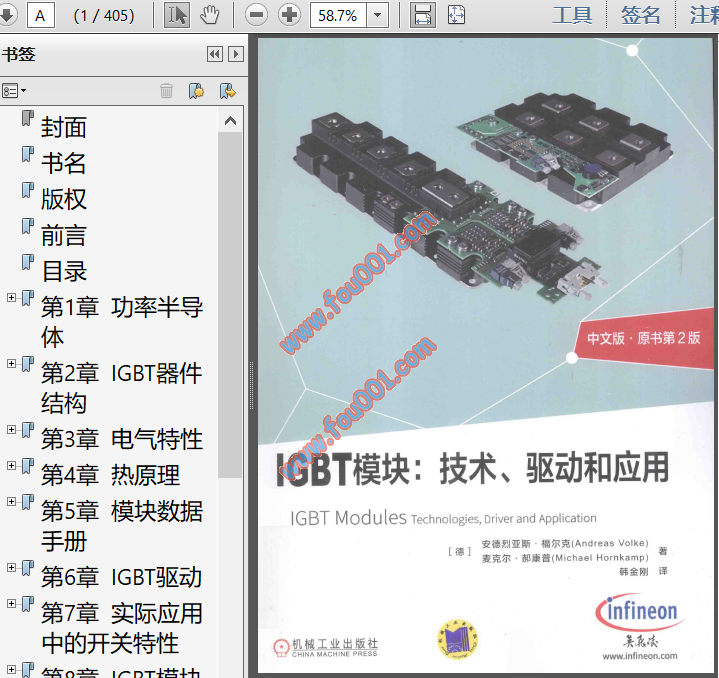Go to 前言 bookmark
Image resolution: width=719 pixels, height=678 pixels.
(64, 235)
